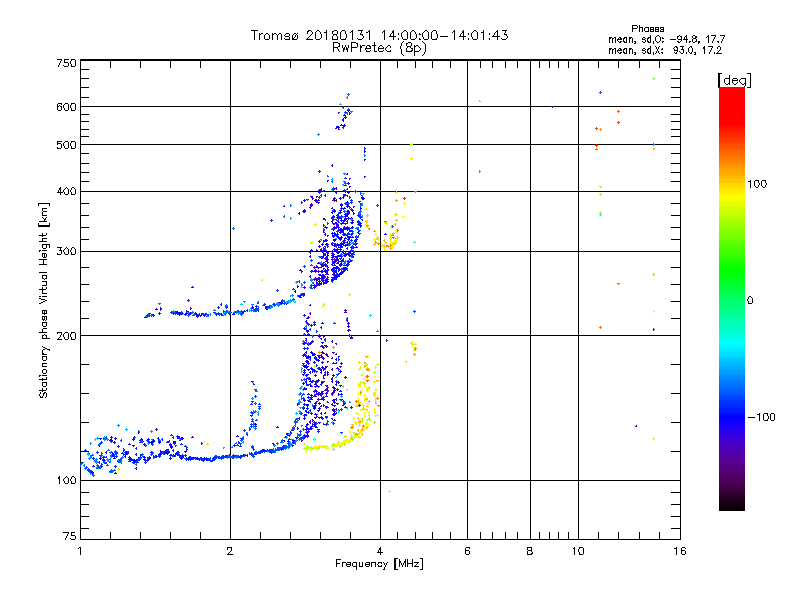Click the x-axis tick label '6'
The image size is (800, 600).
click(467, 551)
